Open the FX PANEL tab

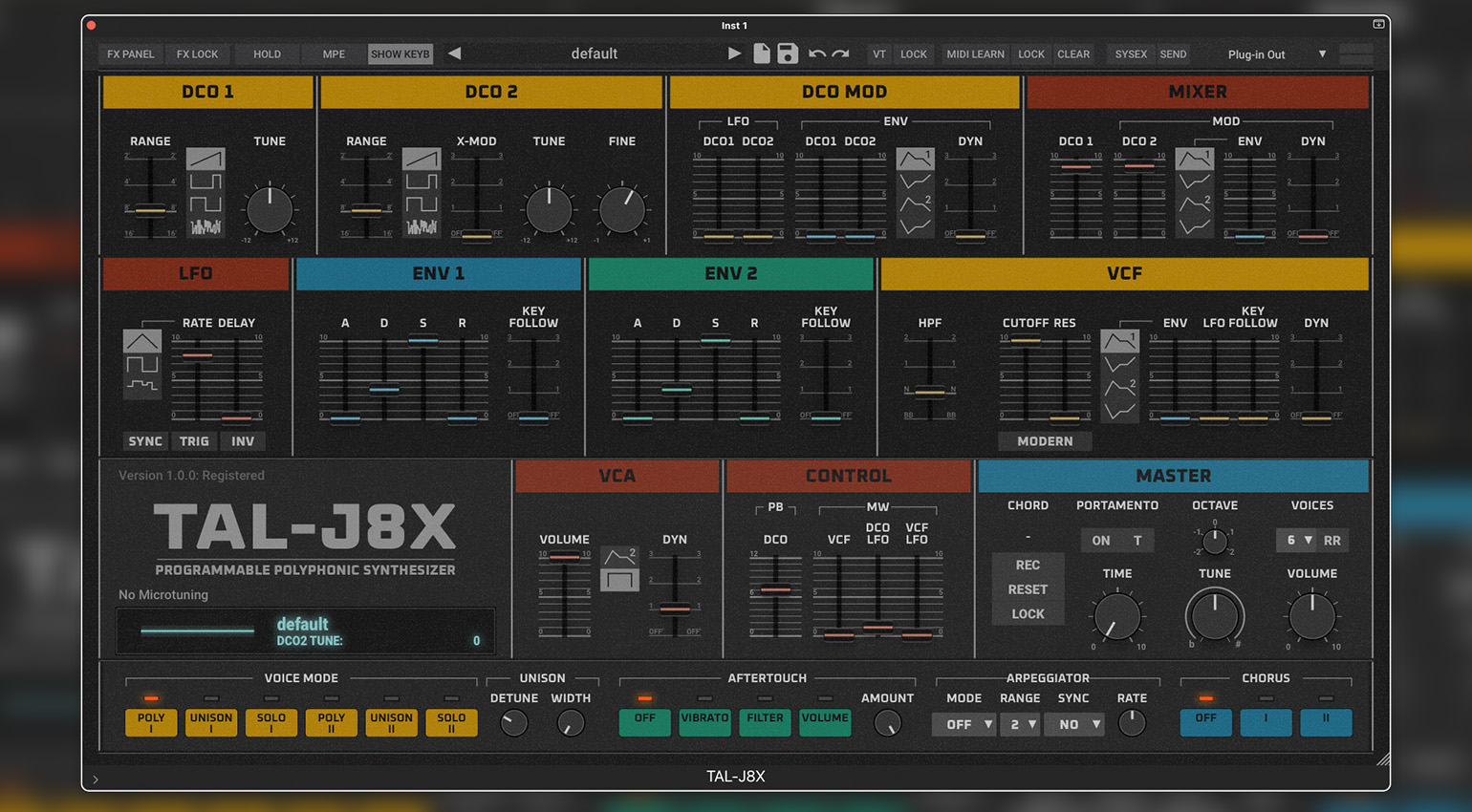[x=130, y=54]
